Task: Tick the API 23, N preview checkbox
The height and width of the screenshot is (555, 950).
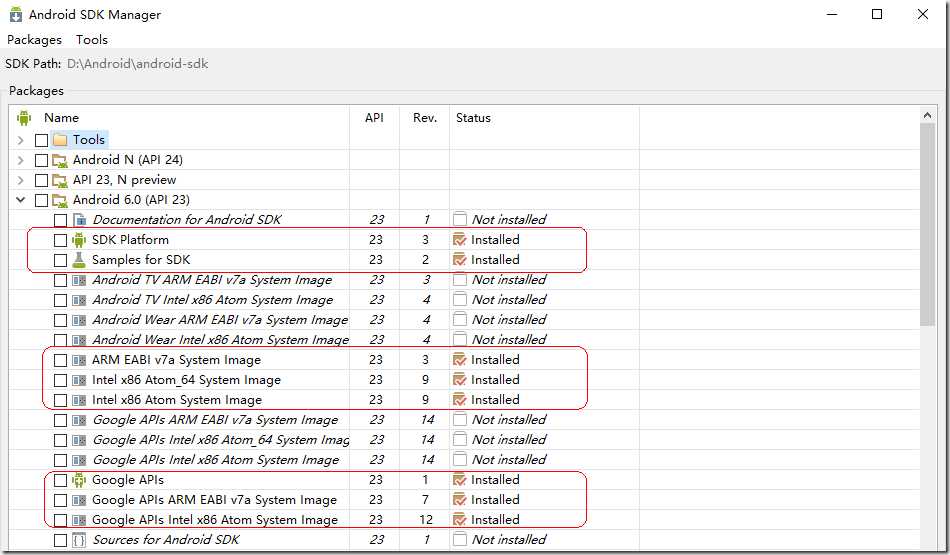Action: point(41,180)
